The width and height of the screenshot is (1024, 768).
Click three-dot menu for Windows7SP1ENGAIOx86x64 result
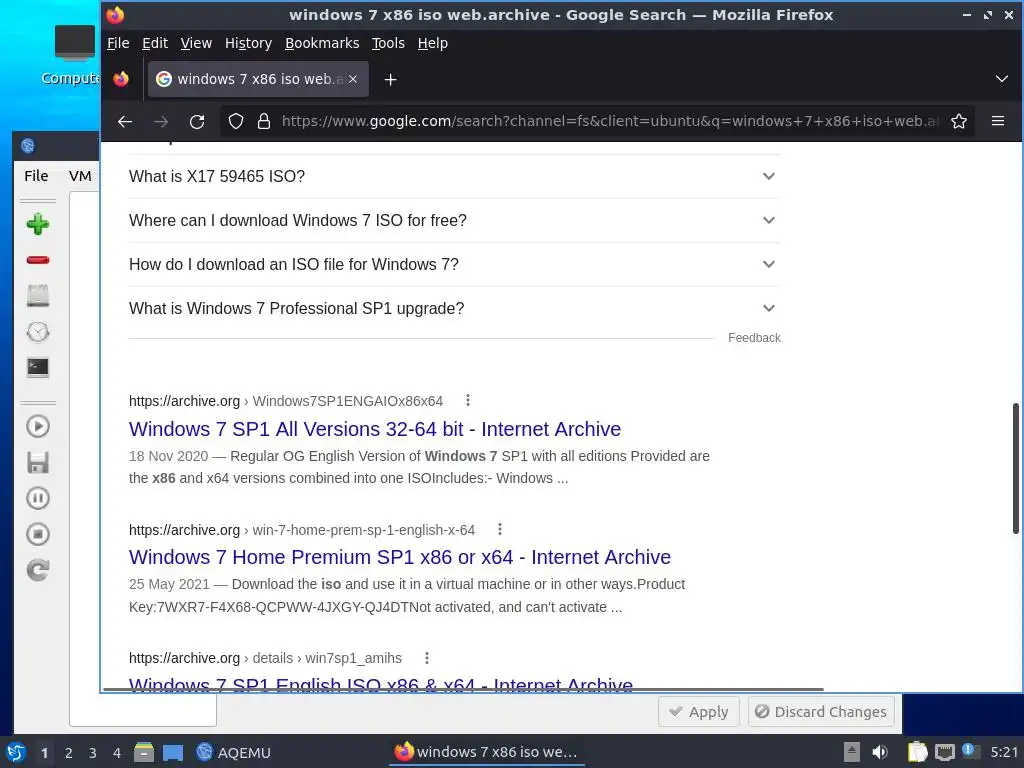[x=468, y=400]
